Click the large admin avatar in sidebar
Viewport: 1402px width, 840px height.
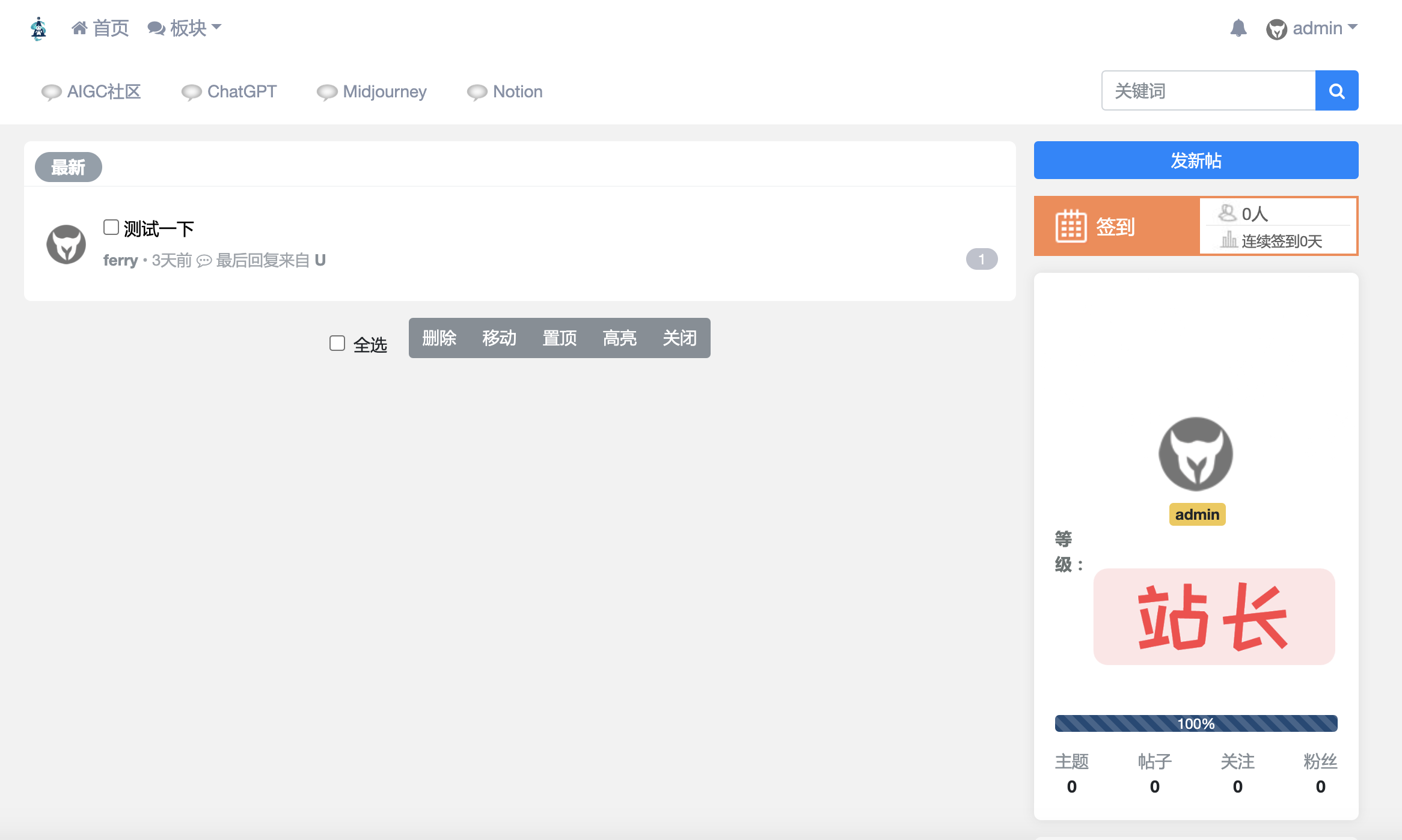1195,454
